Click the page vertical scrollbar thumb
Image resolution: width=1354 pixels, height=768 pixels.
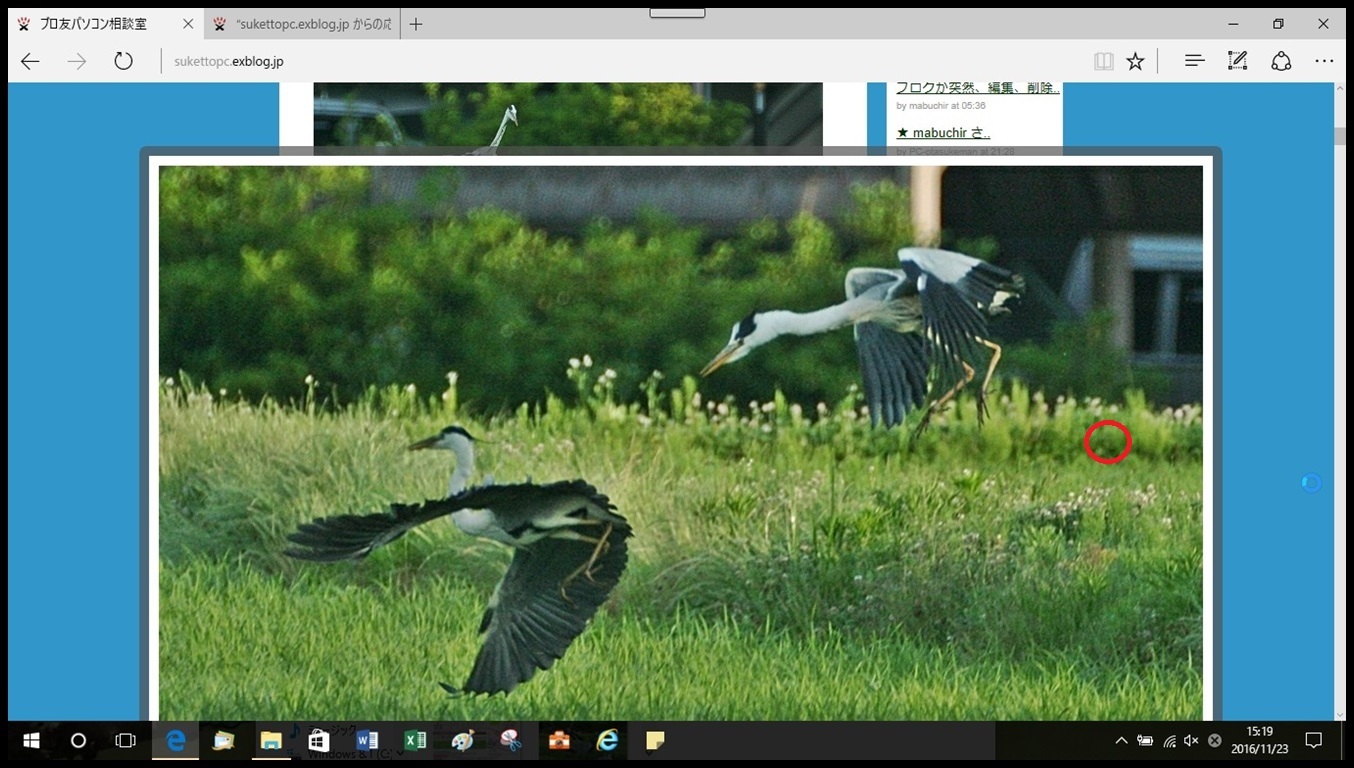point(1340,136)
